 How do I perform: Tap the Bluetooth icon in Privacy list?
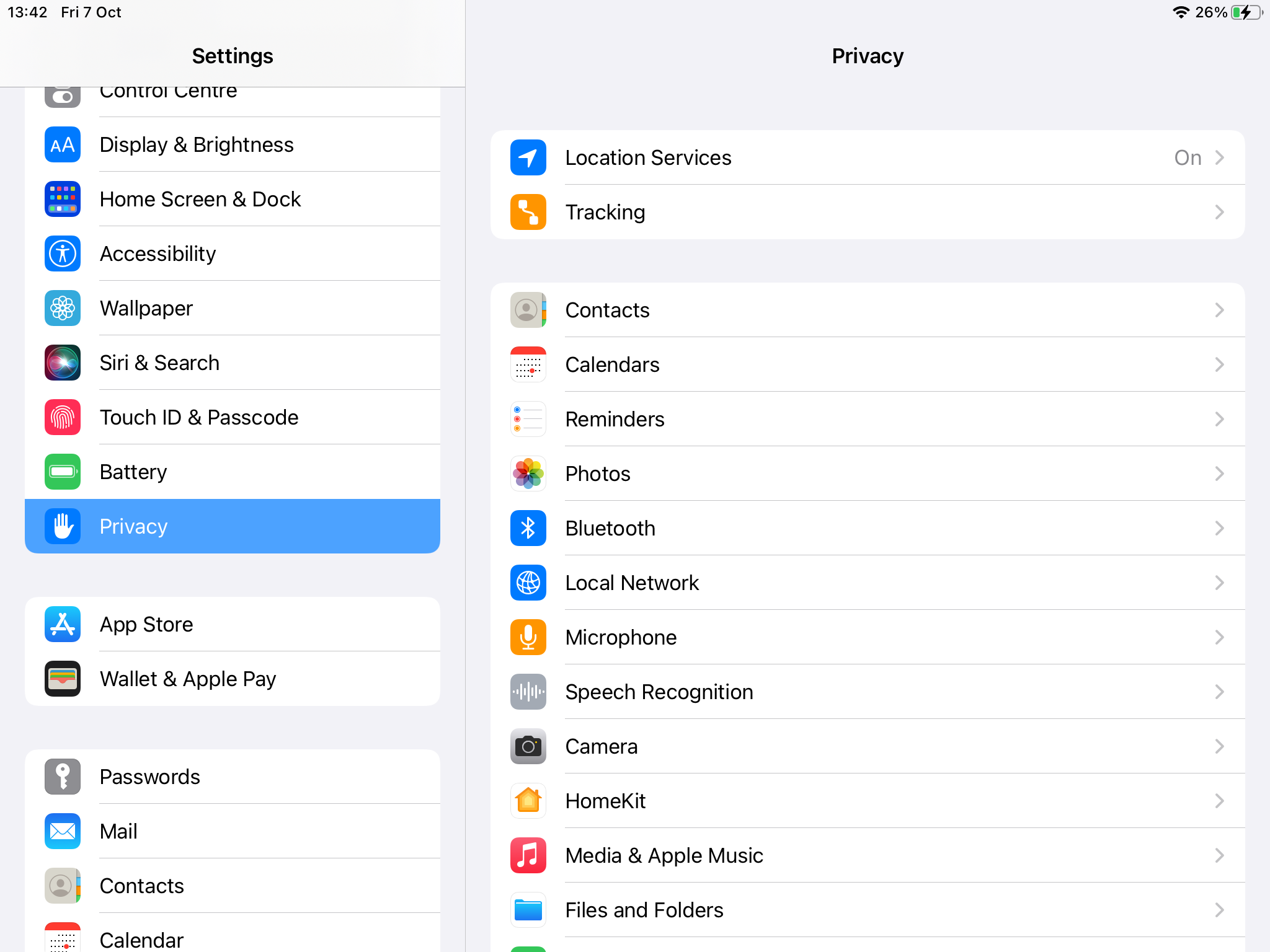click(x=528, y=528)
